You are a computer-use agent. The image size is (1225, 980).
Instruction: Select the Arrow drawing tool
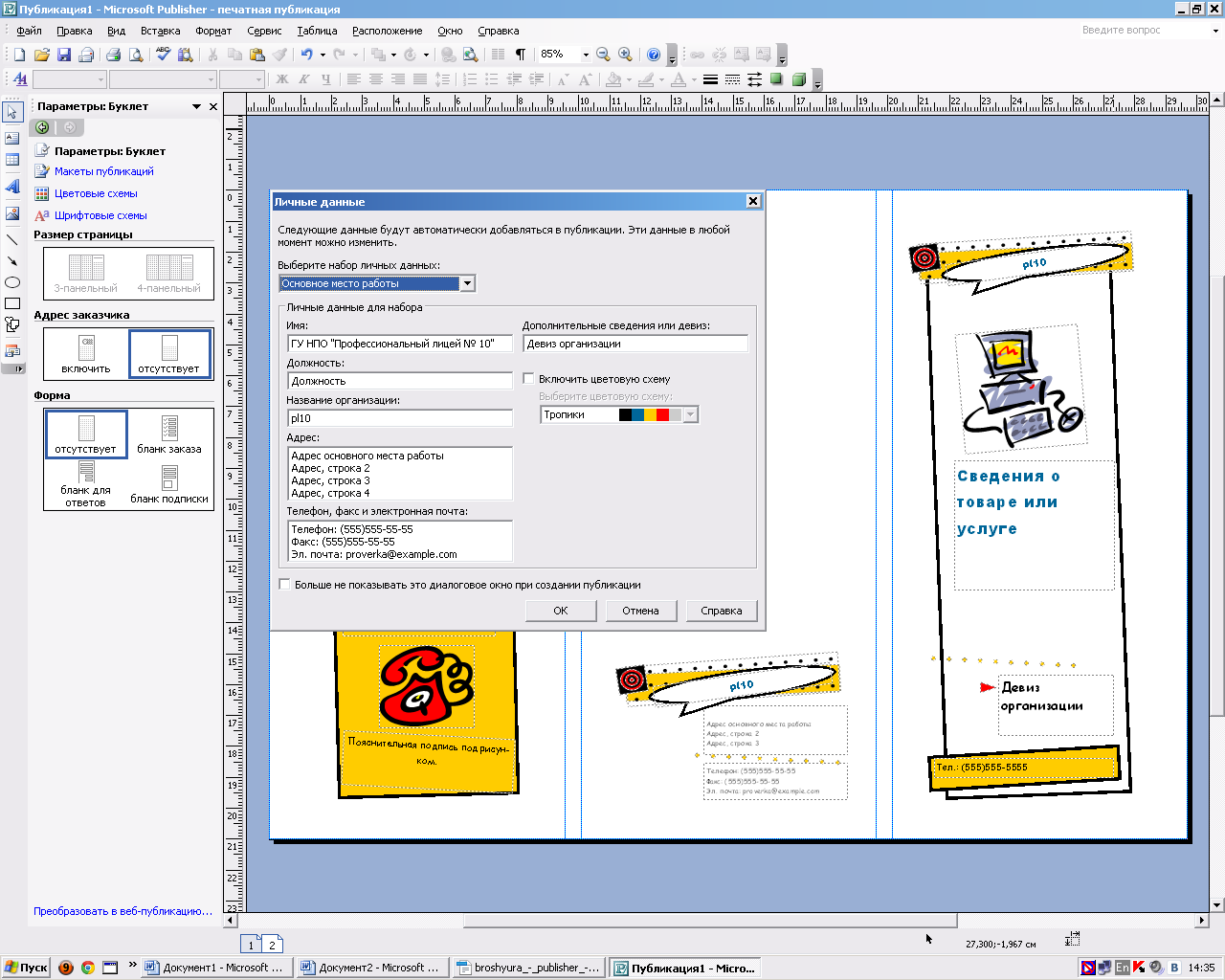(12, 261)
